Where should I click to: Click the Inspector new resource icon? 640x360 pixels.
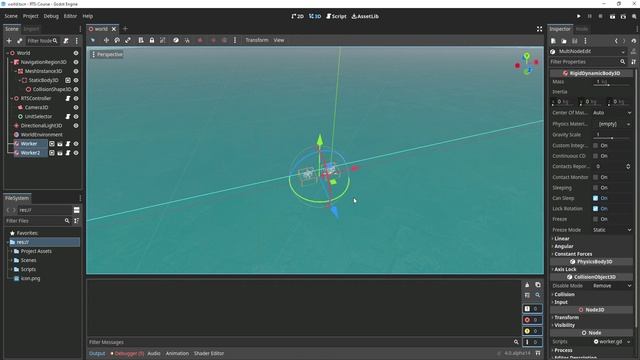[553, 41]
